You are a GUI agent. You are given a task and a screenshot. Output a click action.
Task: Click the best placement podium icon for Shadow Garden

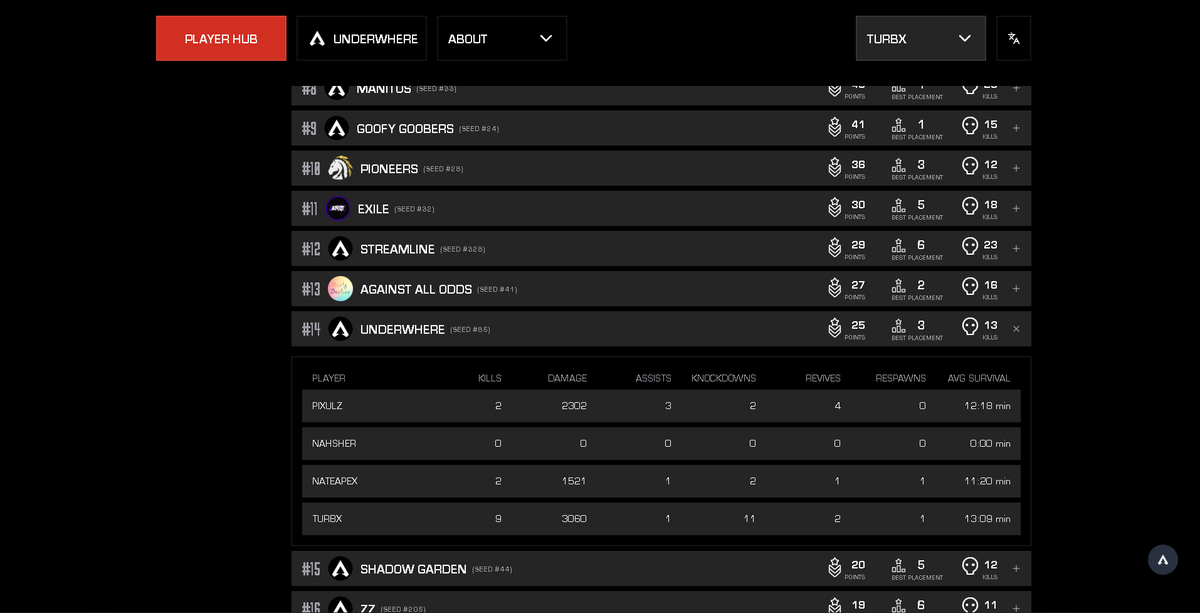tap(898, 565)
